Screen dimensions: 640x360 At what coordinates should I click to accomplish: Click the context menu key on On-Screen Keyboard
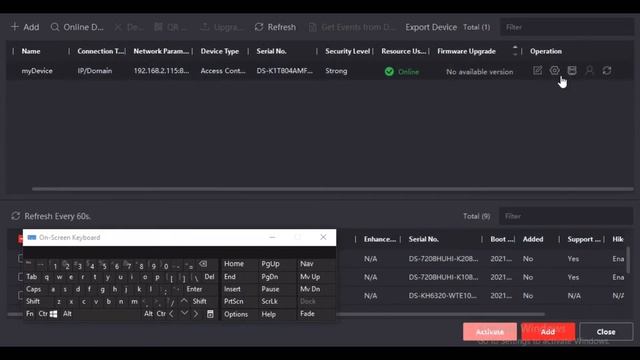tap(210, 314)
